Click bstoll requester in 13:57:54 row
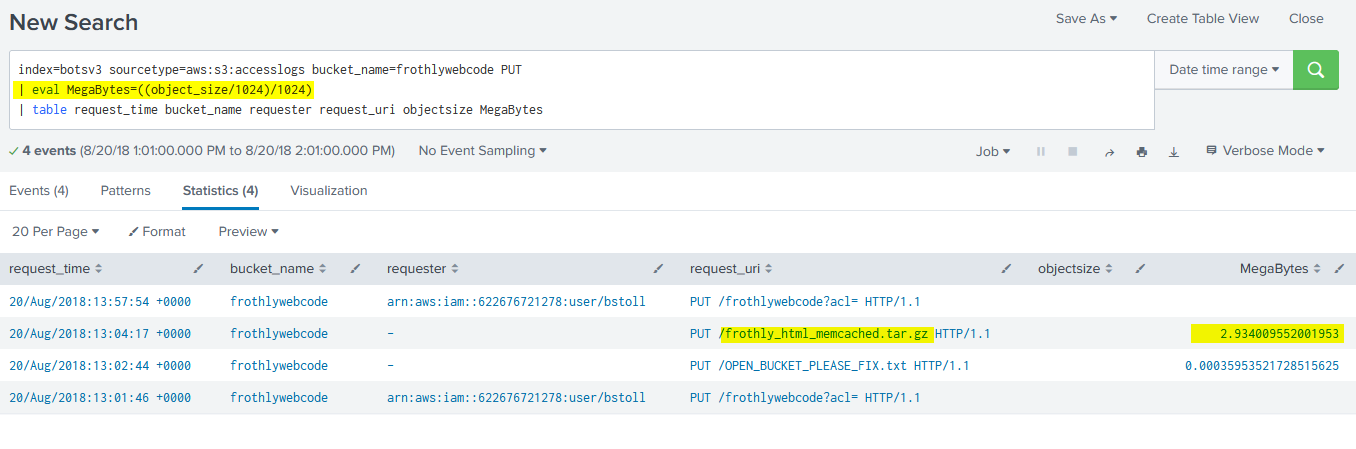This screenshot has height=449, width=1356. pos(516,301)
